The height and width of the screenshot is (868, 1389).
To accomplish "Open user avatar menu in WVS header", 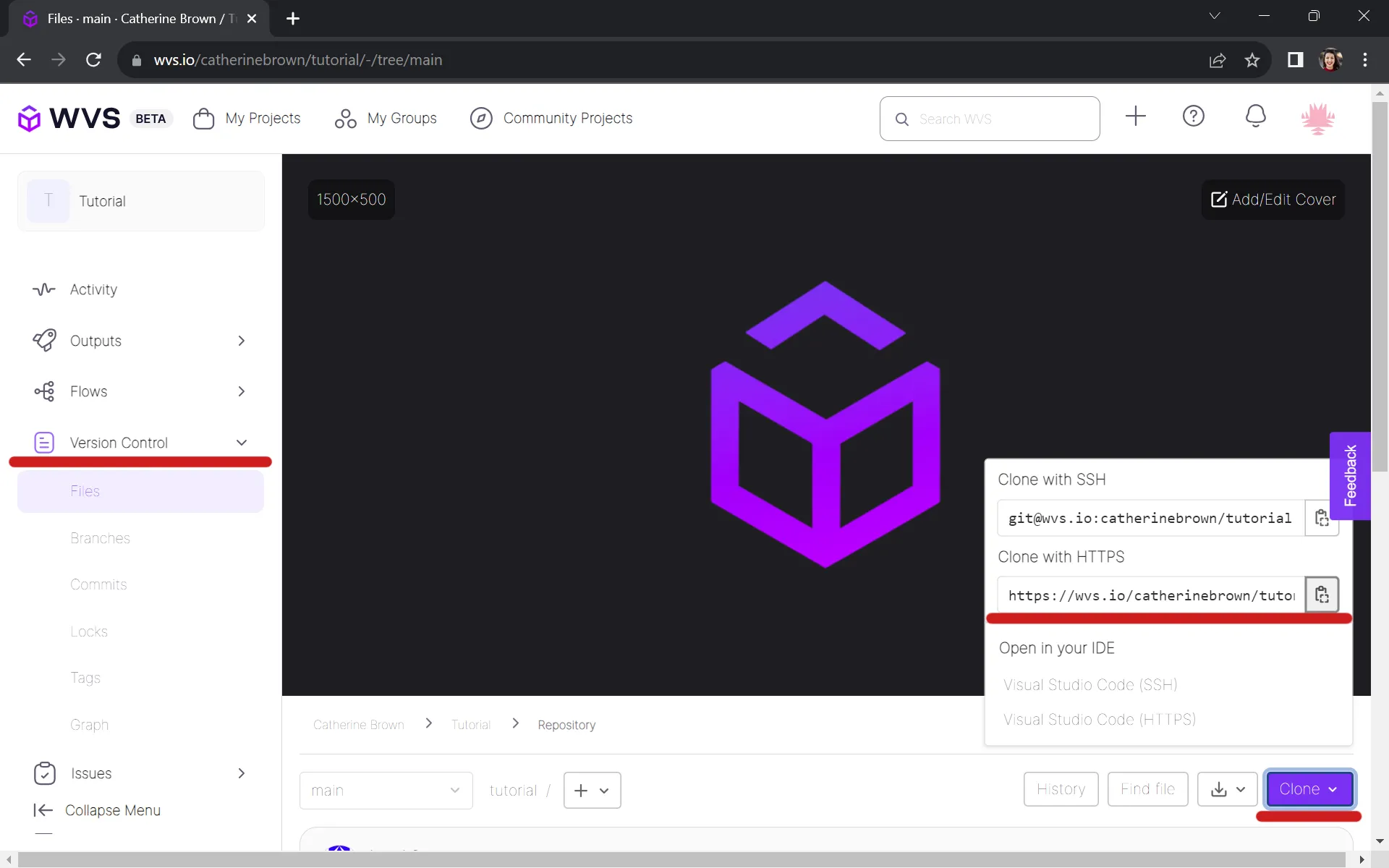I will point(1317,119).
